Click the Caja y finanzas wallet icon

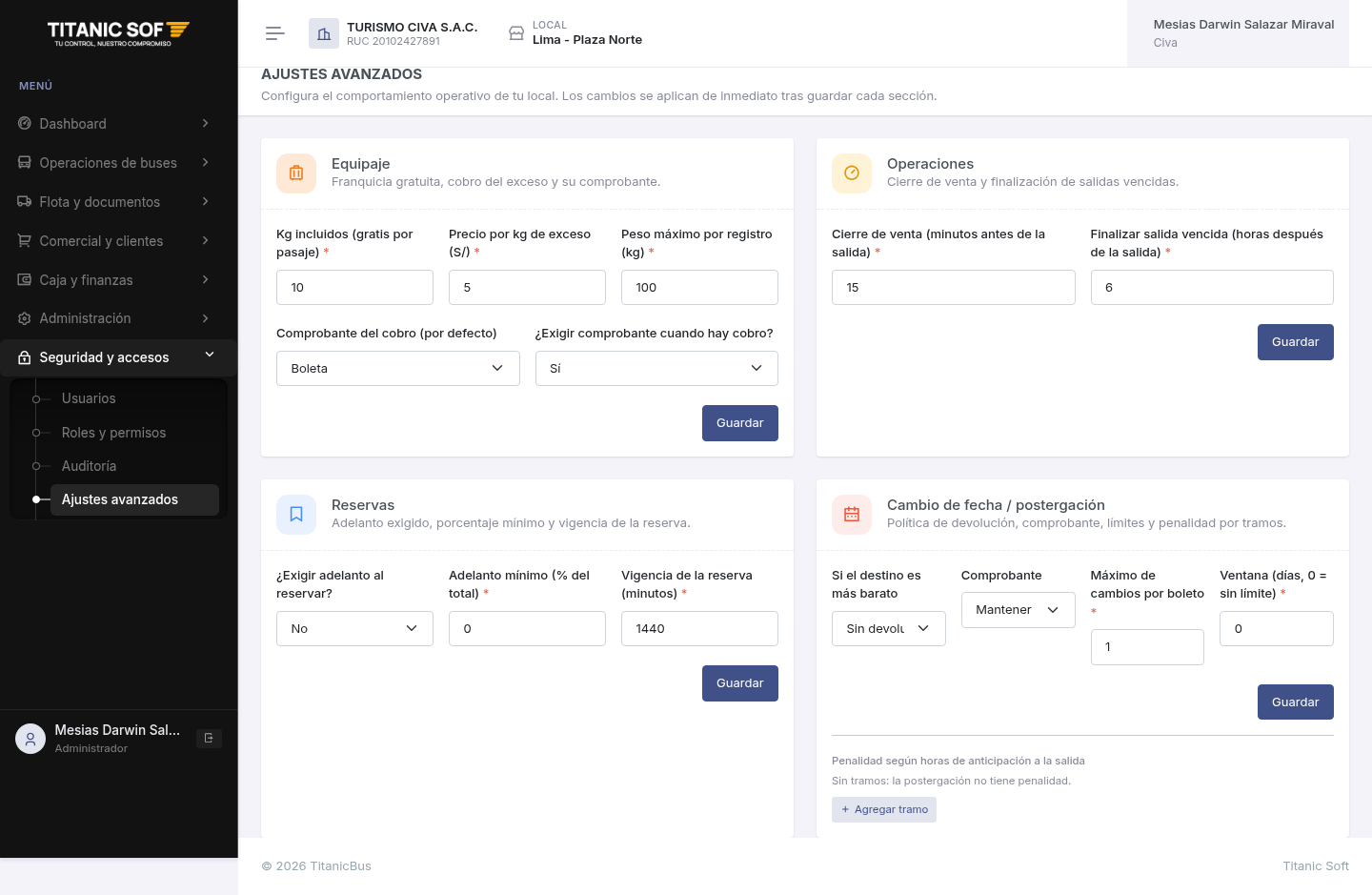25,279
